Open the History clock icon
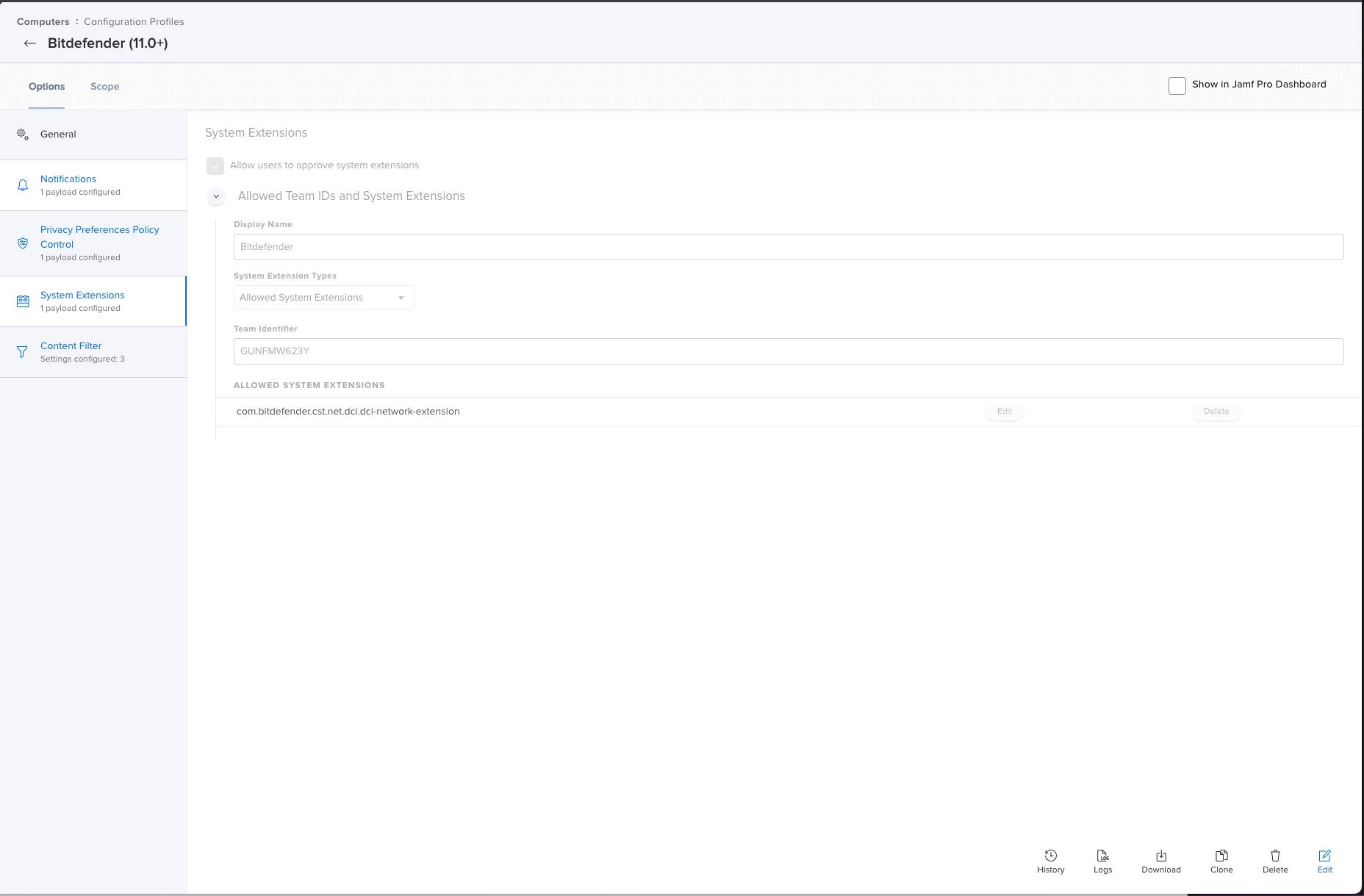This screenshot has width=1364, height=896. (1051, 856)
